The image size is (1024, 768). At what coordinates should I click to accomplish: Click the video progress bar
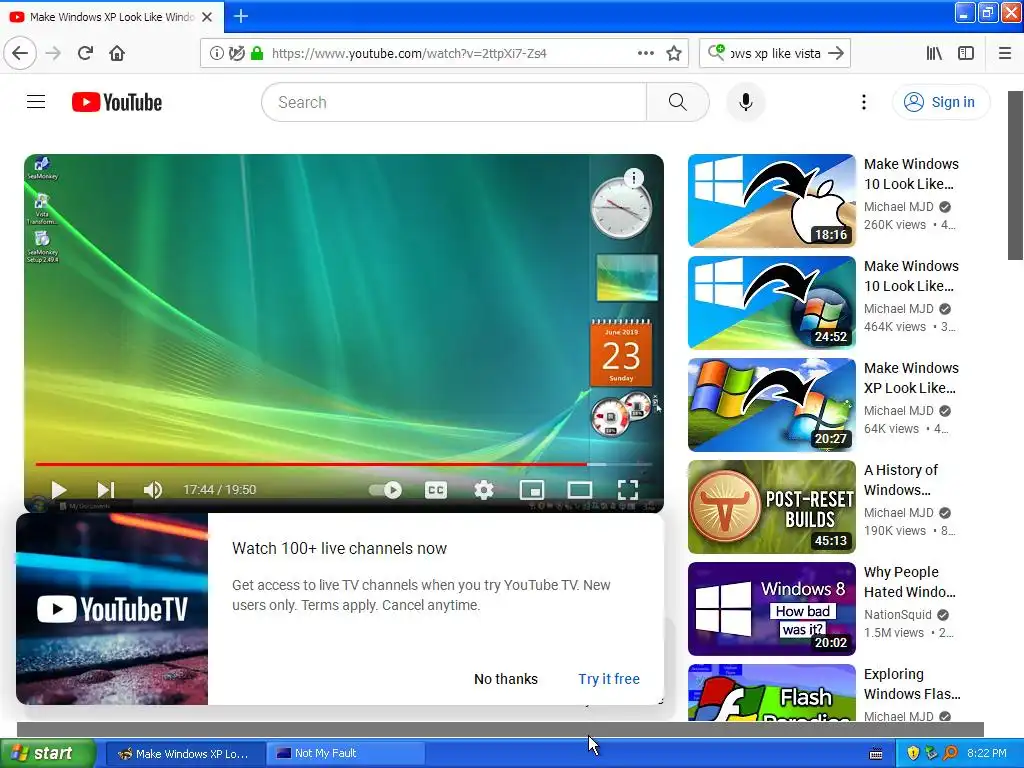click(x=344, y=464)
